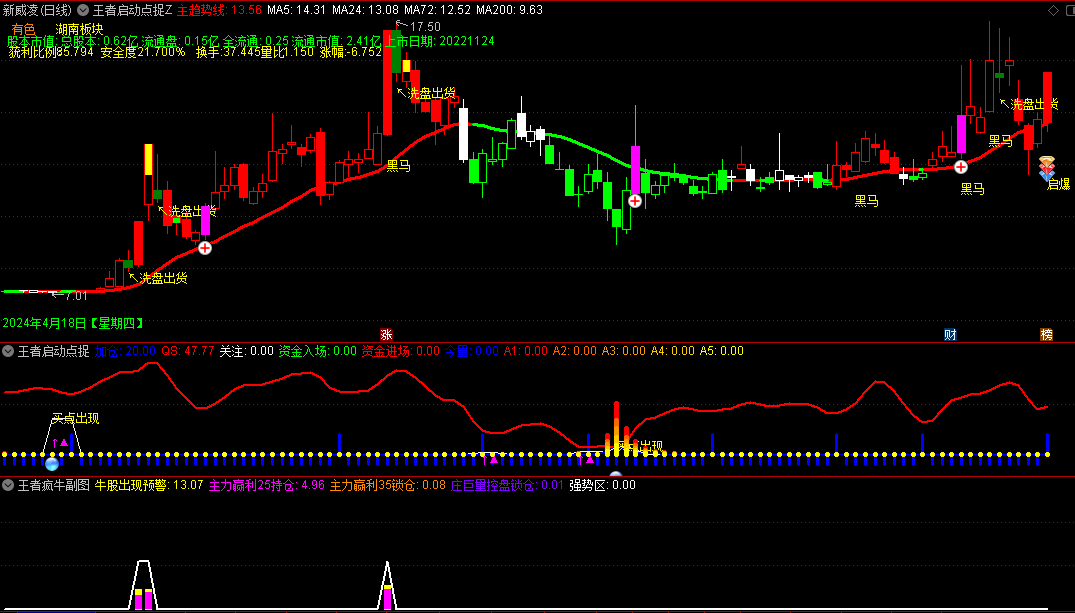The height and width of the screenshot is (613, 1075).
Task: Click the 资金进场: 0.00 value
Action: tap(400, 351)
